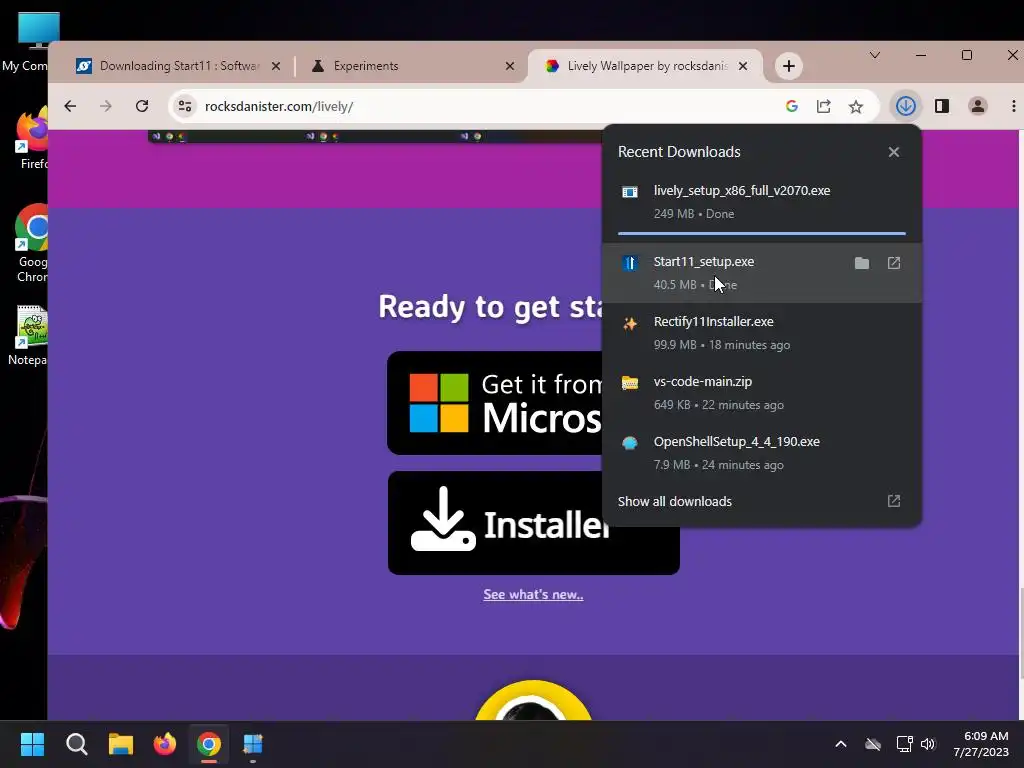Screen dimensions: 1024x768
Task: Click the show all downloads external icon
Action: 893,501
